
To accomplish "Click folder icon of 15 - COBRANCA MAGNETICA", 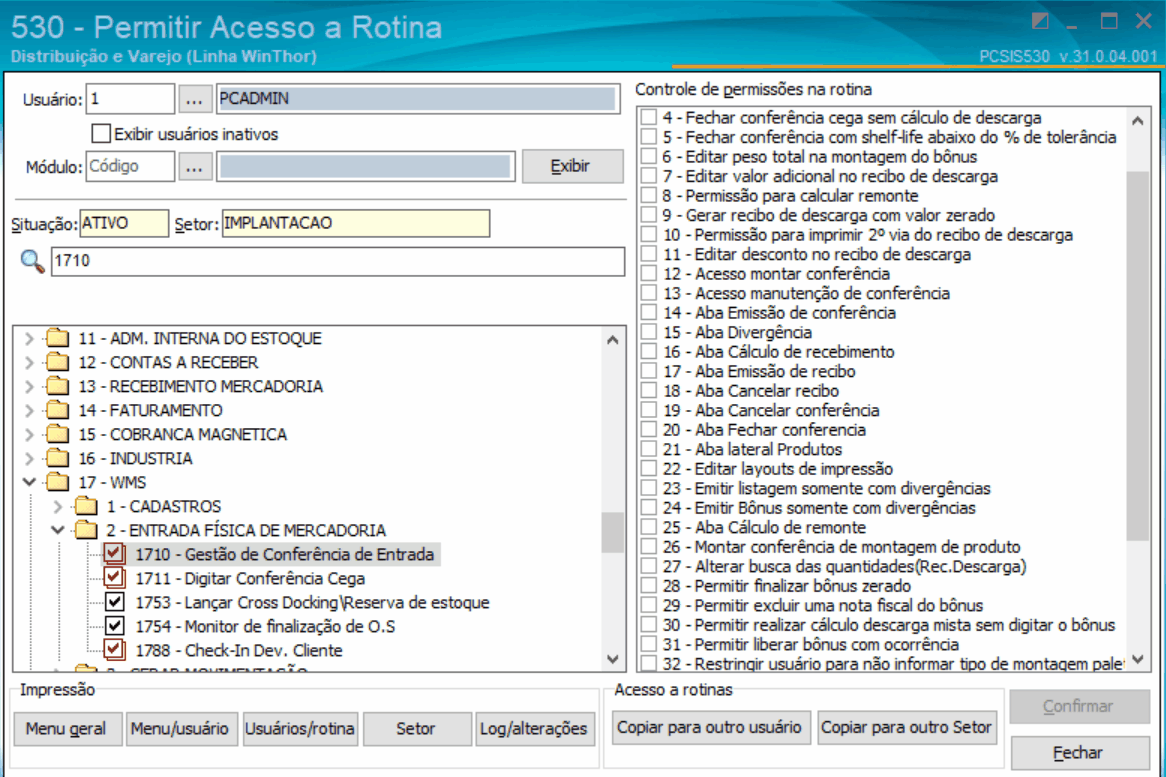I will (x=57, y=433).
